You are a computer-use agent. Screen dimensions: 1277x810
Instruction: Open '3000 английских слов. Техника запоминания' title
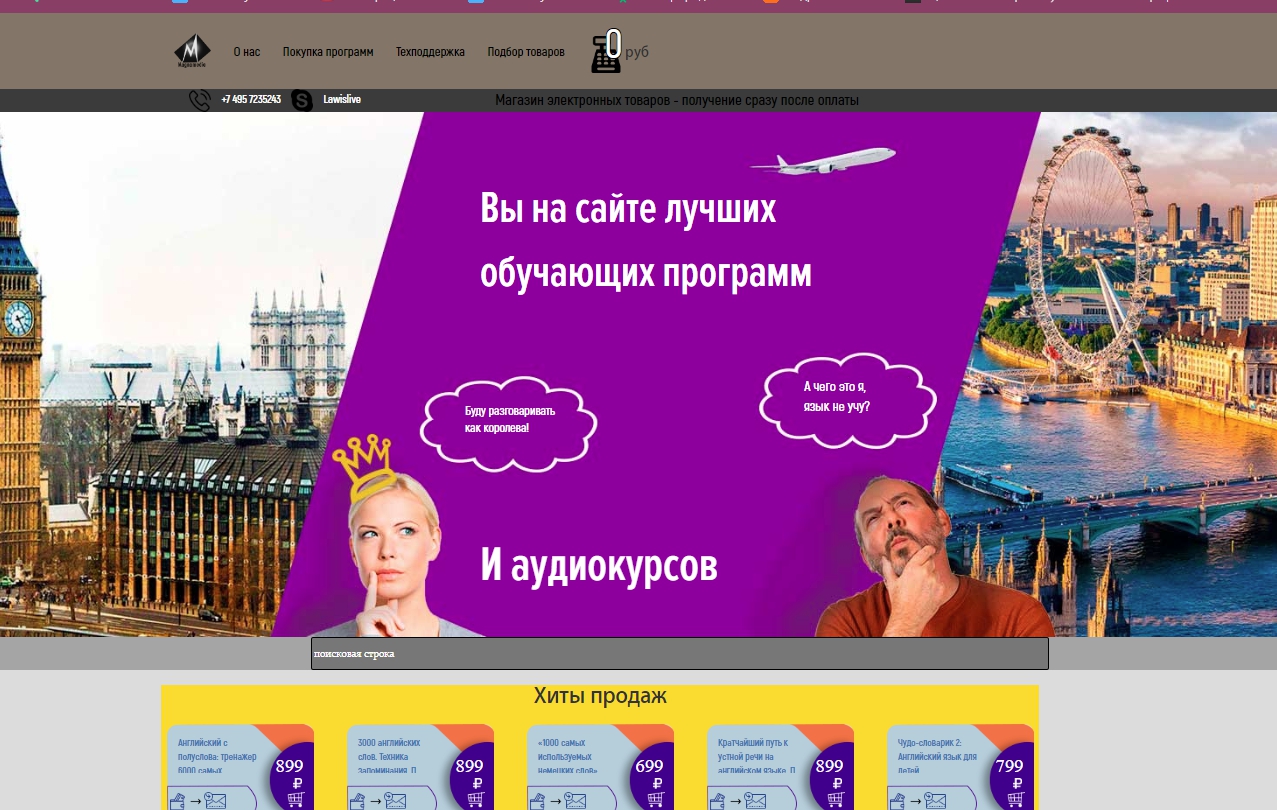391,757
